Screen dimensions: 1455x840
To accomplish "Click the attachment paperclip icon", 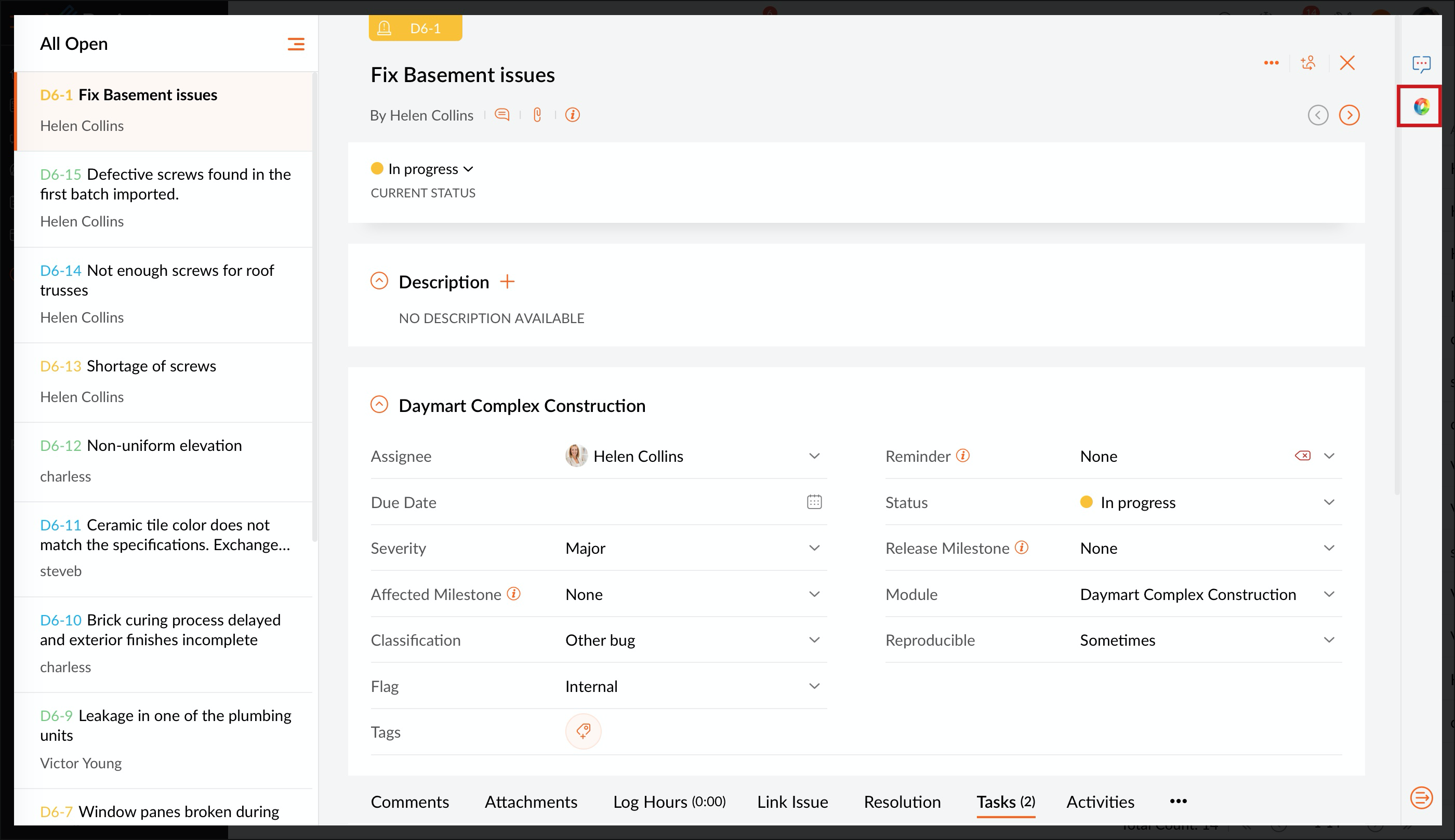I will point(537,115).
